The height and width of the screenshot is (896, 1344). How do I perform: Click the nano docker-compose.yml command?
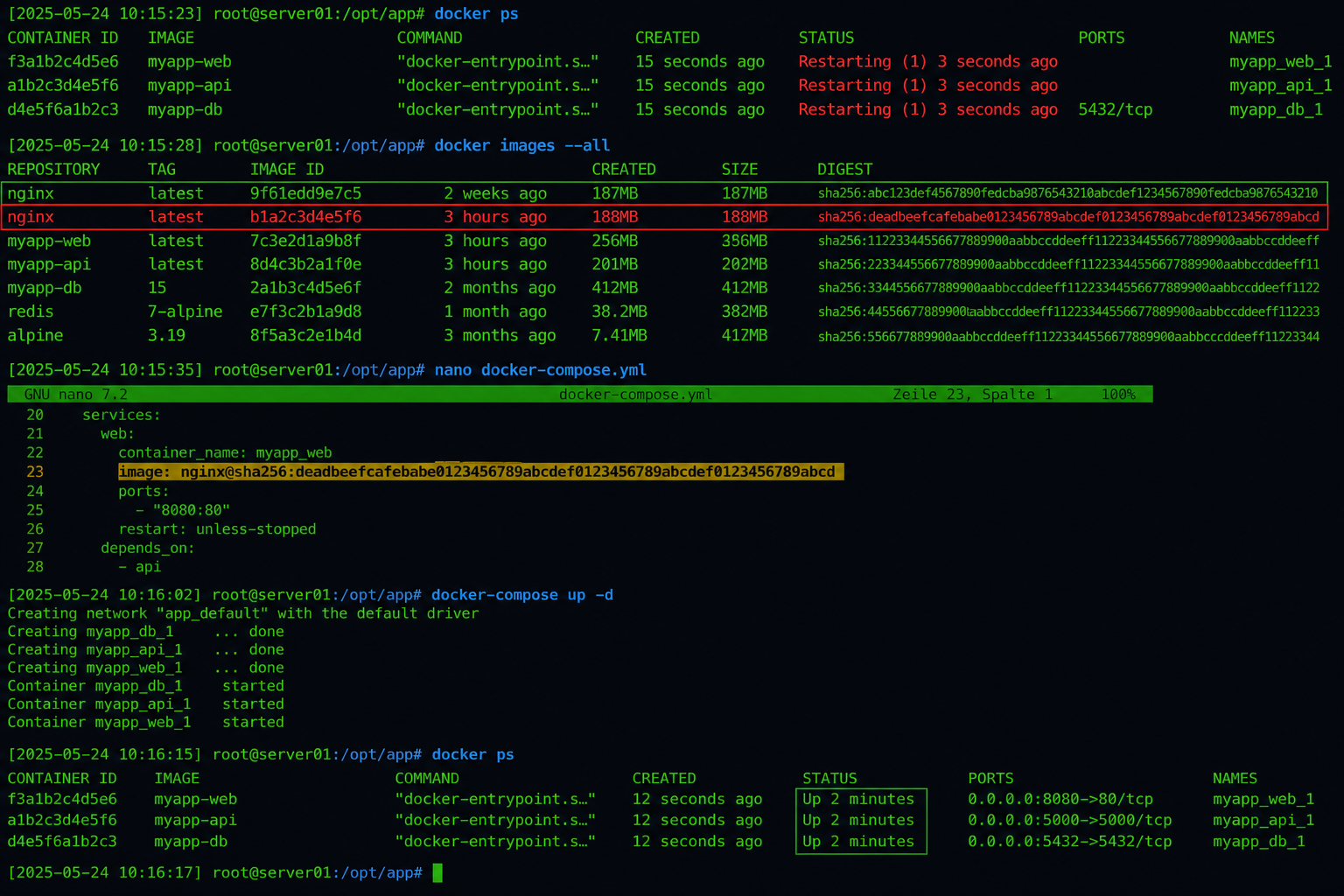pyautogui.click(x=541, y=370)
